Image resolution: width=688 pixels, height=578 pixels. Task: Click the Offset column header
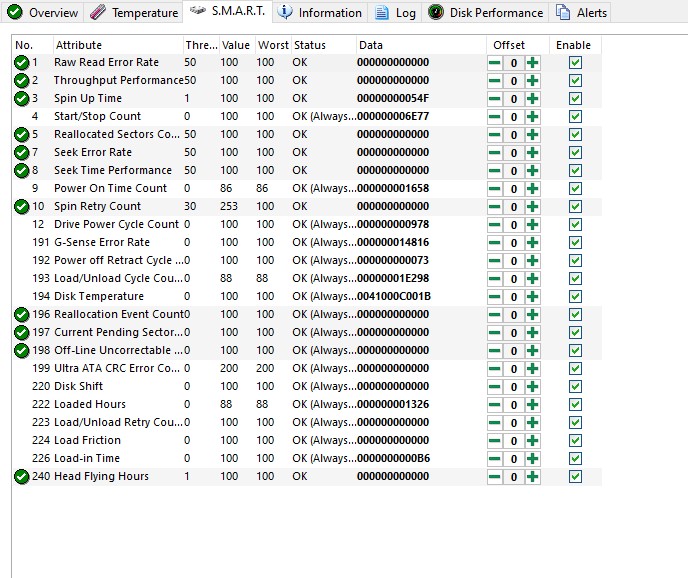518,45
